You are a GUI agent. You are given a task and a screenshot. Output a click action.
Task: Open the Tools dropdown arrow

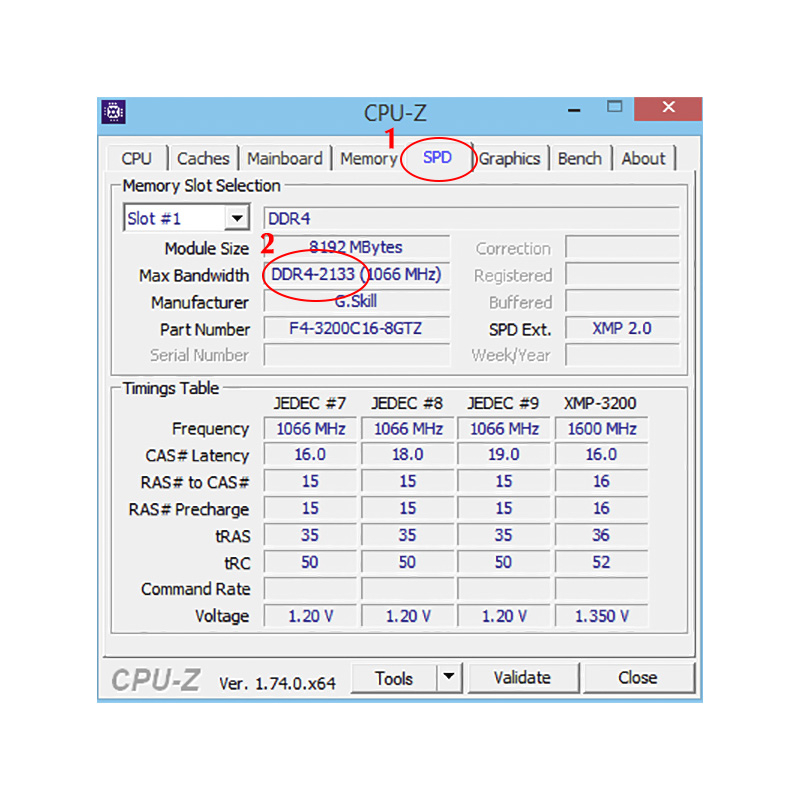449,678
